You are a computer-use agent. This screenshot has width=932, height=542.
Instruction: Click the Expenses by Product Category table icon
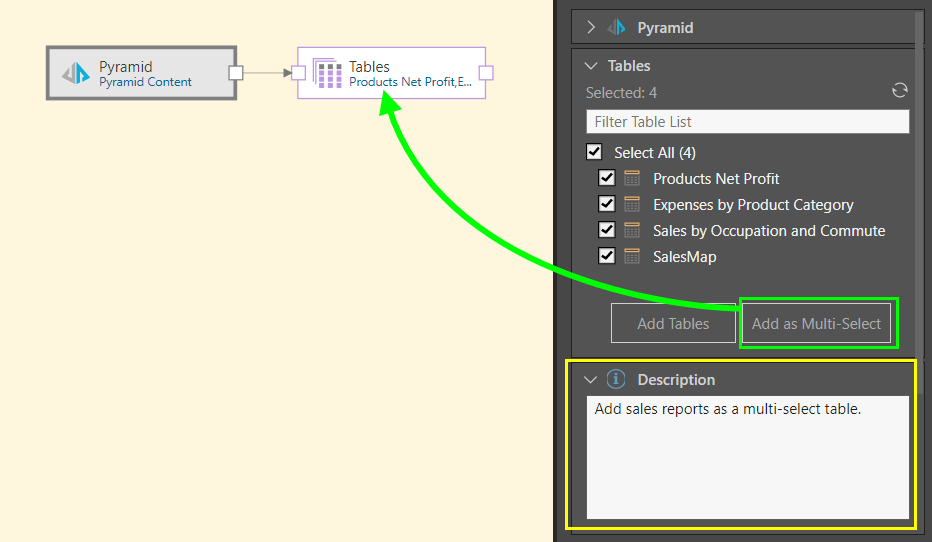(x=632, y=205)
